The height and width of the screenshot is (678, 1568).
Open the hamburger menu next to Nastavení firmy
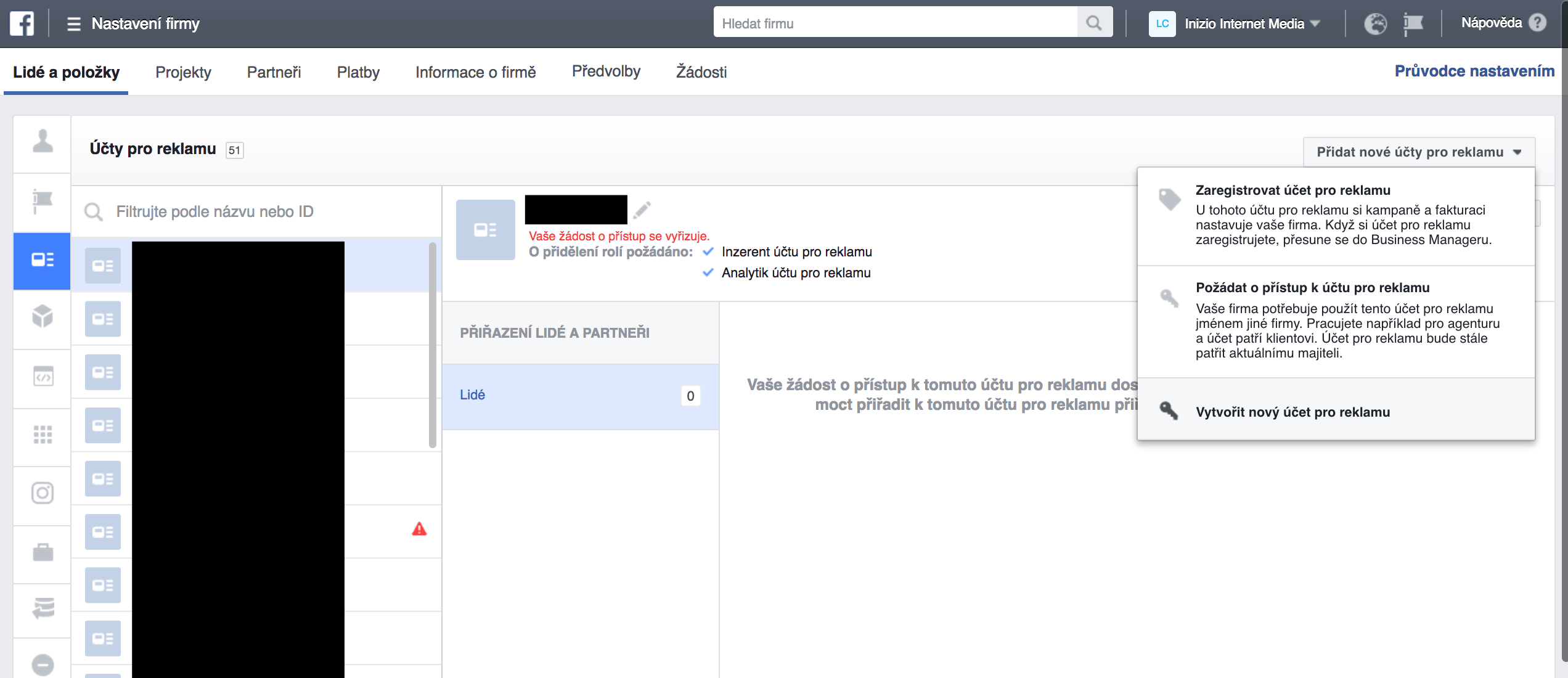73,24
